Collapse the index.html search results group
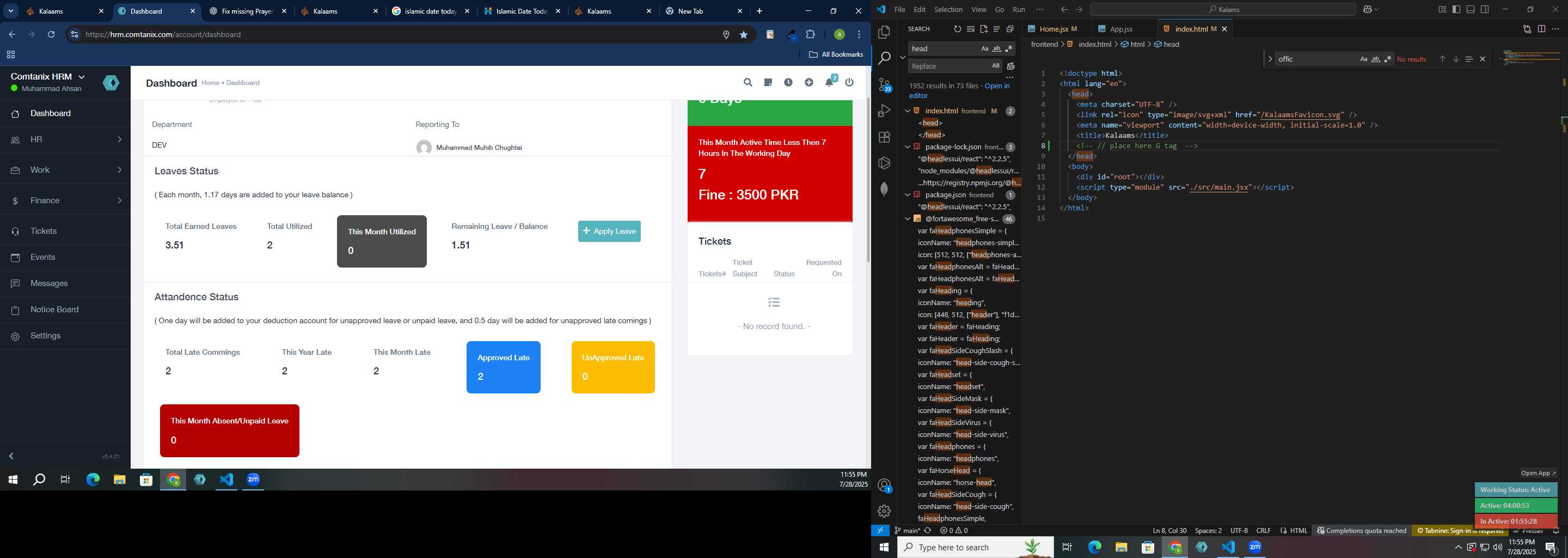 point(907,111)
